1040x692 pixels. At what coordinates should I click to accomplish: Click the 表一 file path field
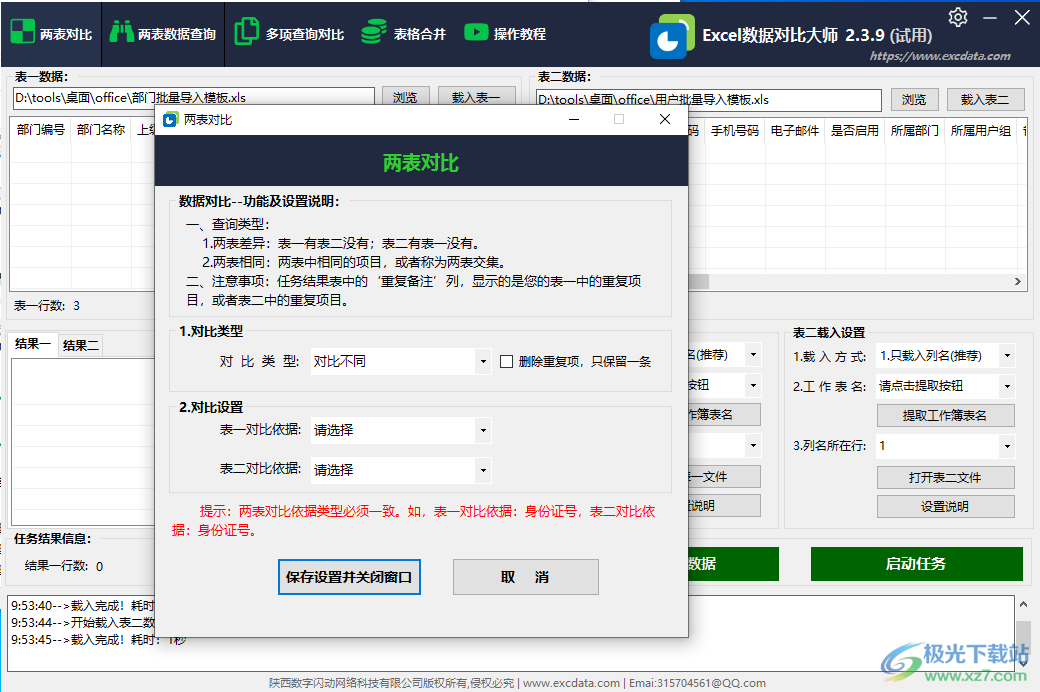click(194, 98)
